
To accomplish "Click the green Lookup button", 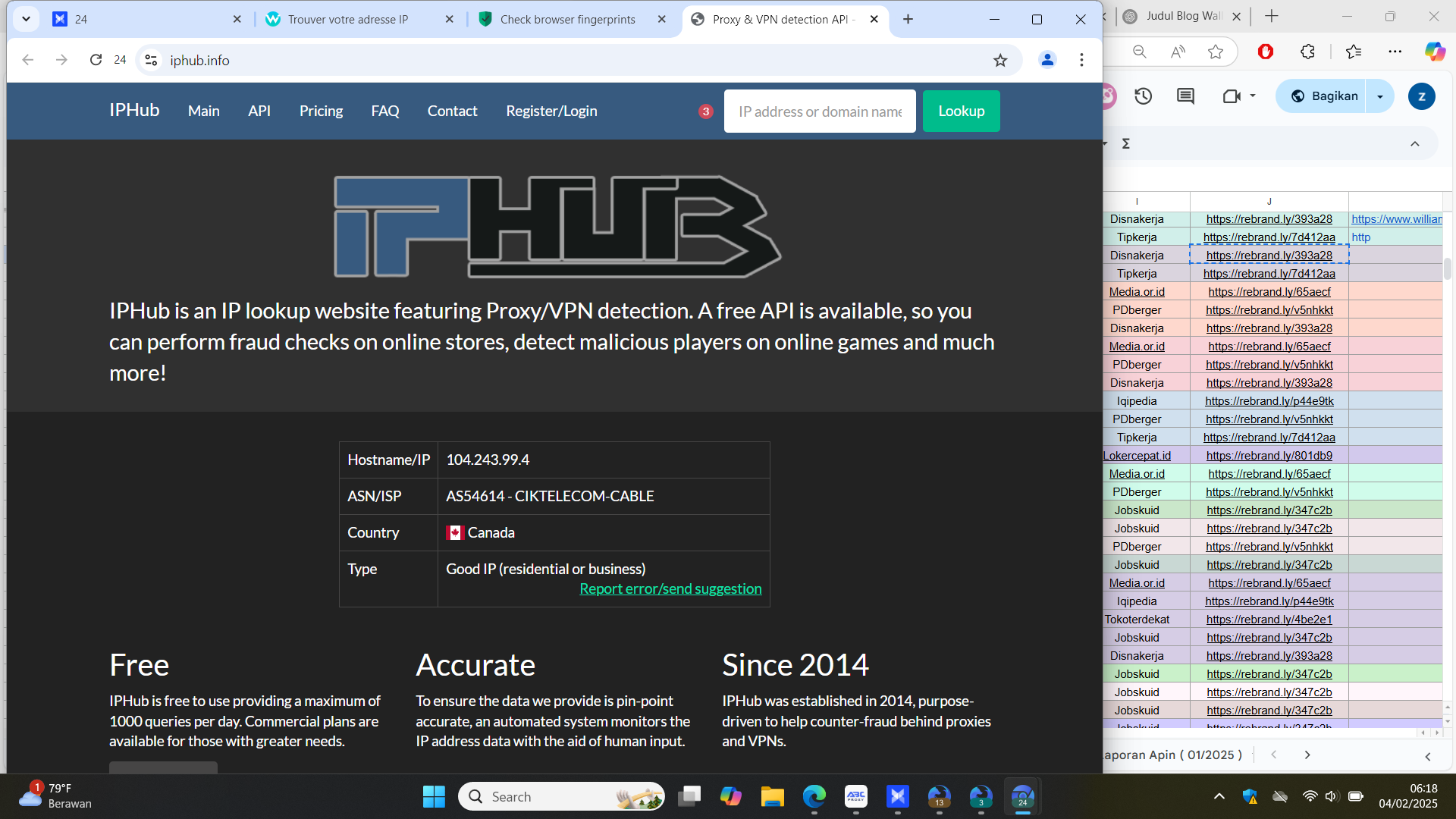I will pyautogui.click(x=962, y=111).
